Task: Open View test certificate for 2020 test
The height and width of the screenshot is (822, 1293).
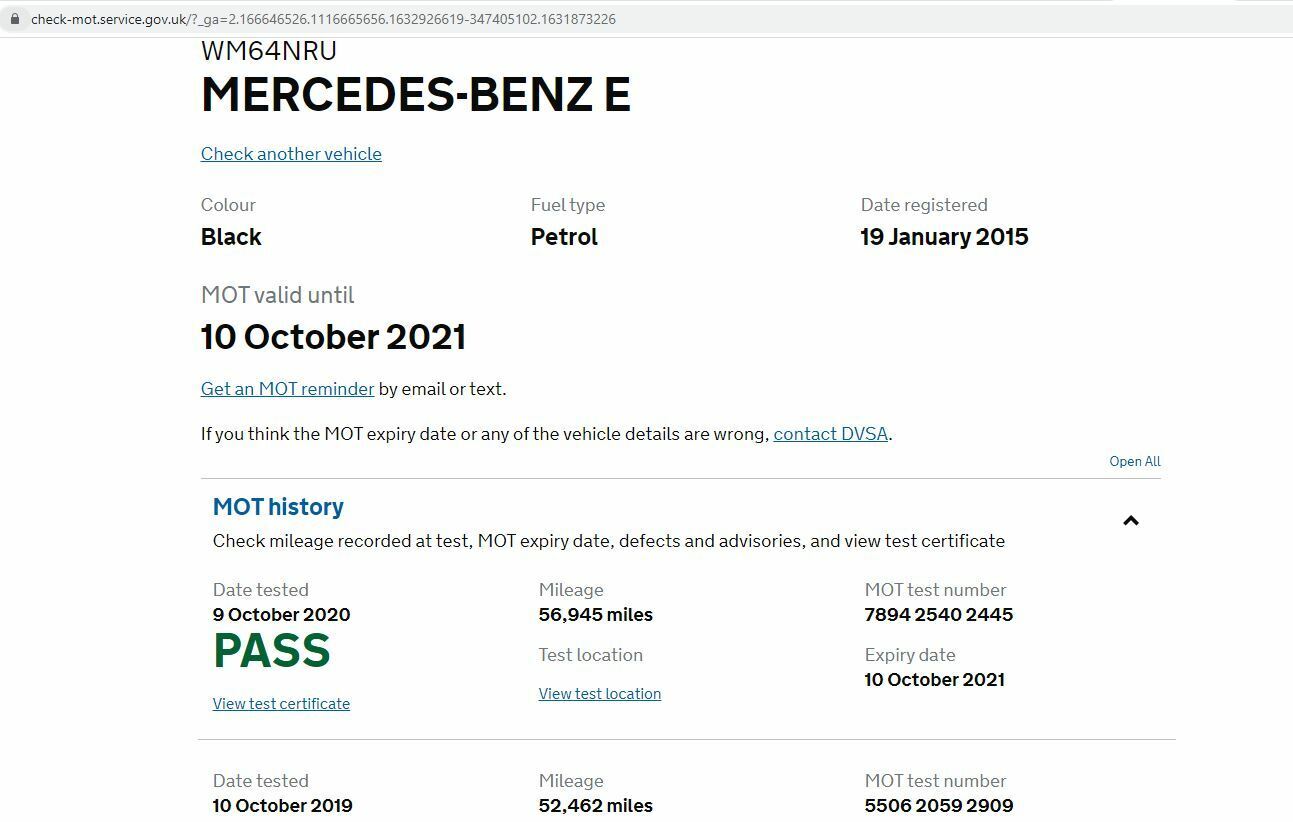Action: tap(281, 704)
